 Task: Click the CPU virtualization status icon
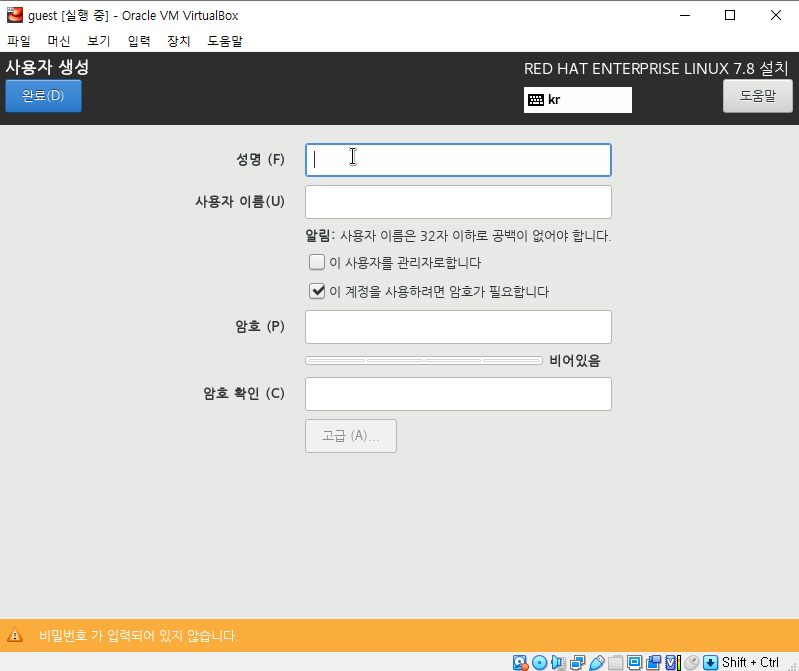coord(673,662)
